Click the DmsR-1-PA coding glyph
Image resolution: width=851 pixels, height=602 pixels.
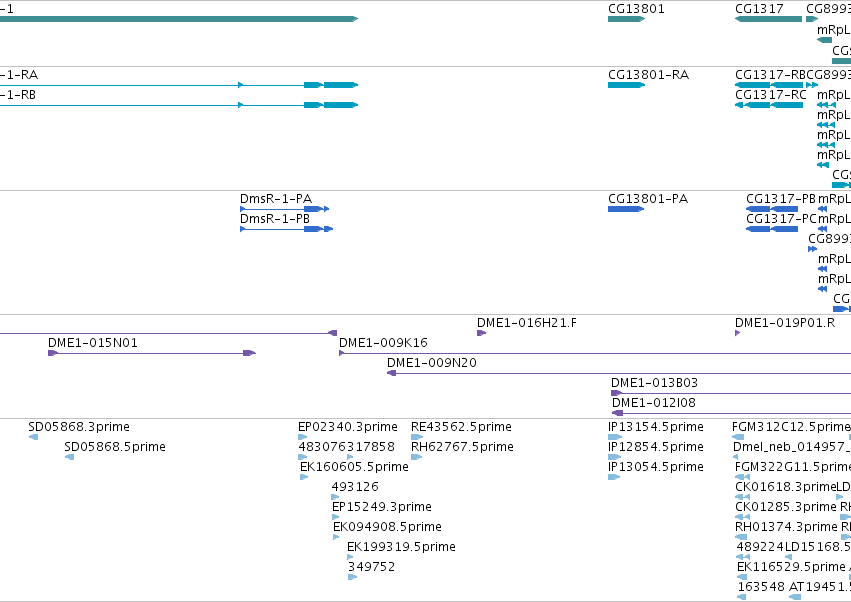click(x=284, y=209)
